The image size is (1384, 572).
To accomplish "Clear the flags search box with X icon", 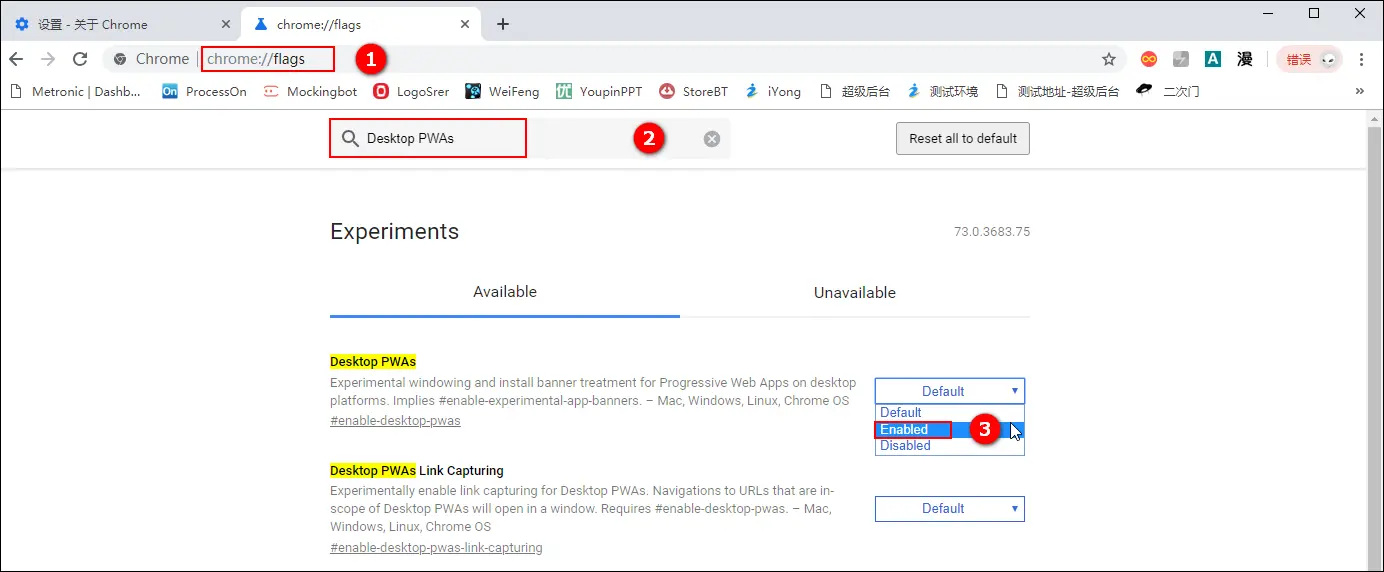I will [x=711, y=139].
